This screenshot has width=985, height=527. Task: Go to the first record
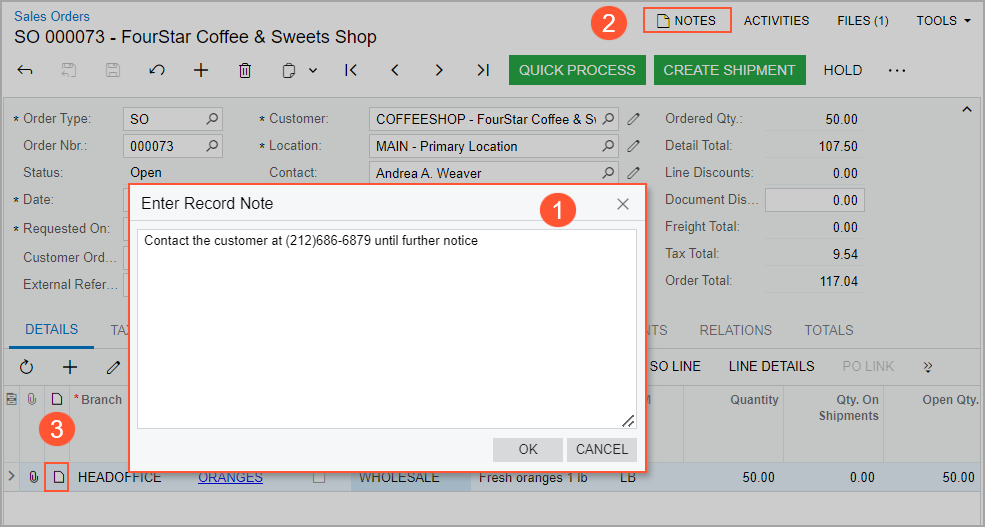click(350, 70)
